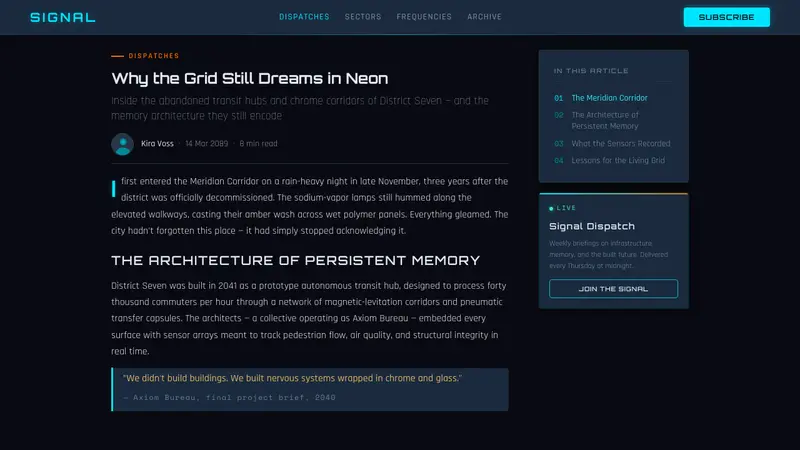Jump to The Architecture of Persistent Memory

tap(605, 120)
